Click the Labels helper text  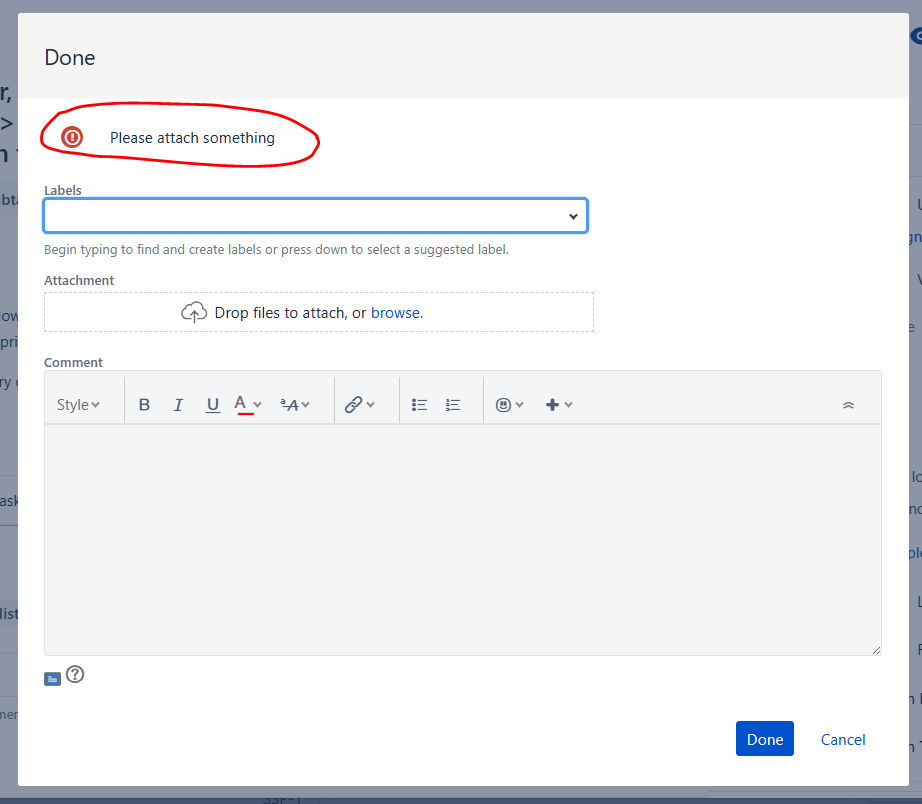tap(276, 249)
